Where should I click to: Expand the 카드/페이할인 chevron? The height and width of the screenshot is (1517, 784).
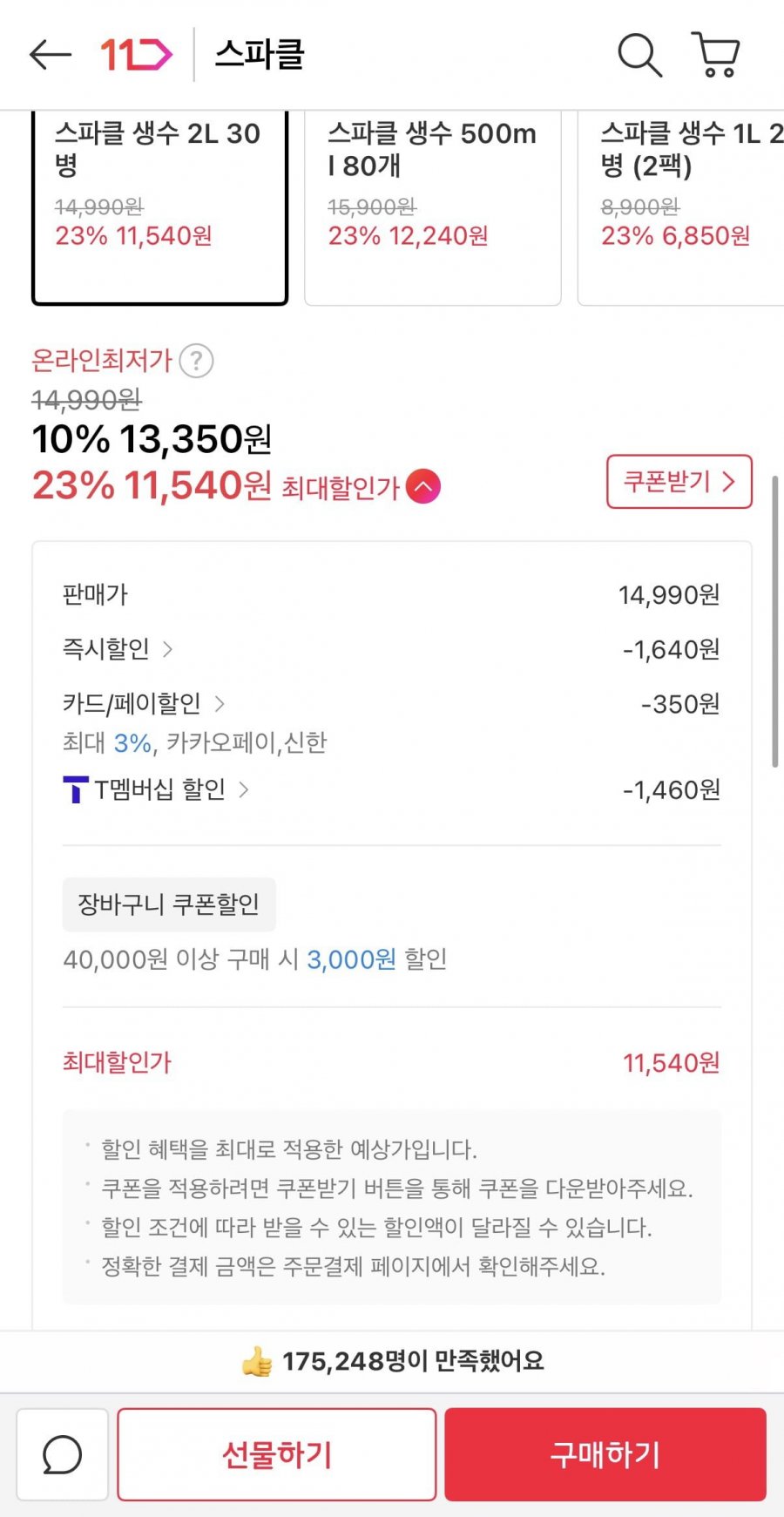pos(220,703)
